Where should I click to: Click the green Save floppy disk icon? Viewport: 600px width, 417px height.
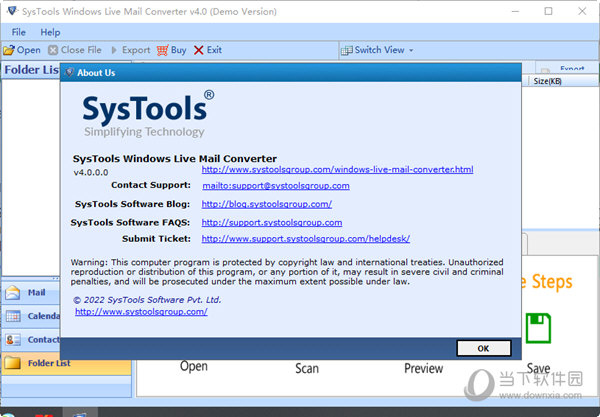[x=538, y=328]
